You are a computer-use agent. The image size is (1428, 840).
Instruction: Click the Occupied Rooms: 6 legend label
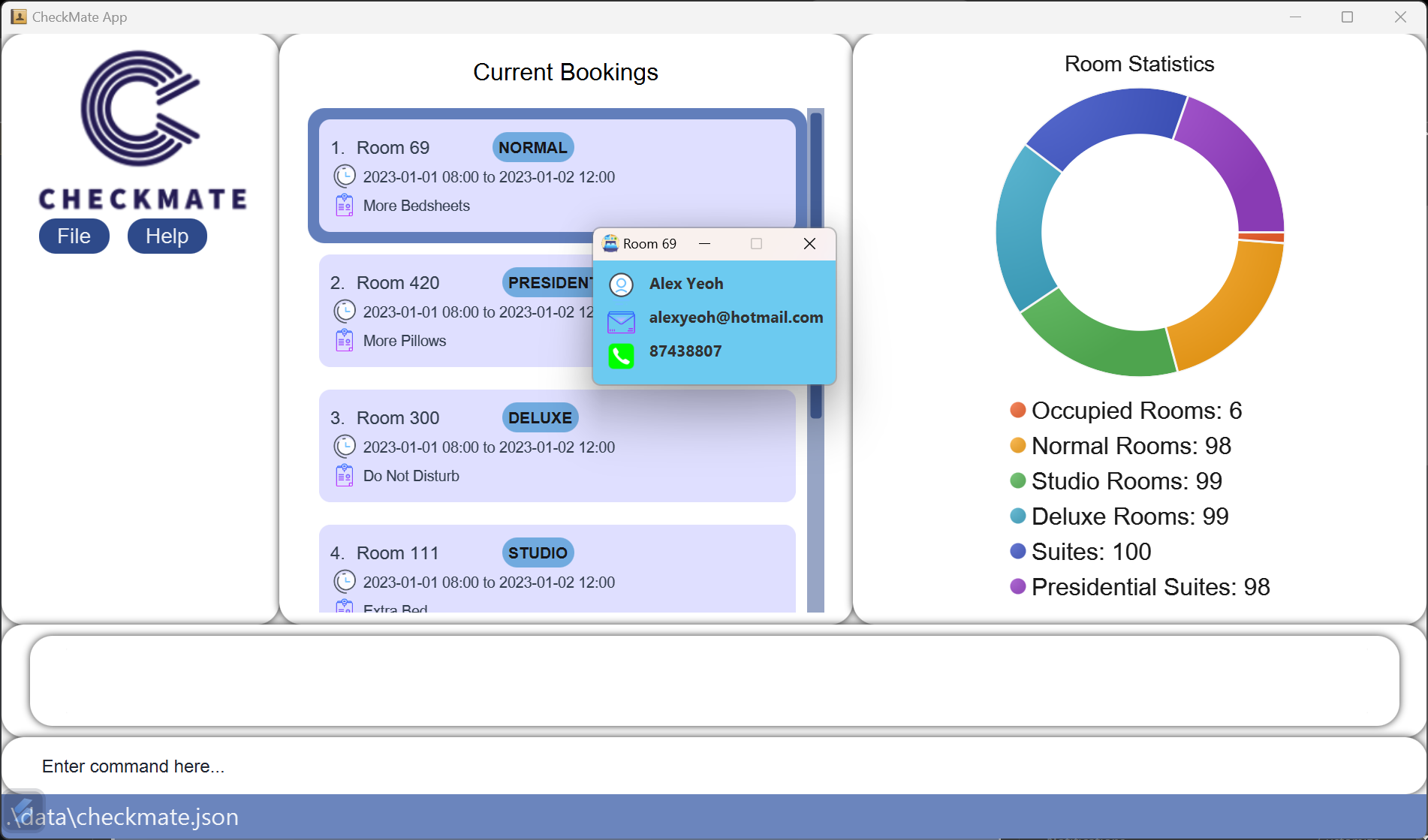(1137, 411)
